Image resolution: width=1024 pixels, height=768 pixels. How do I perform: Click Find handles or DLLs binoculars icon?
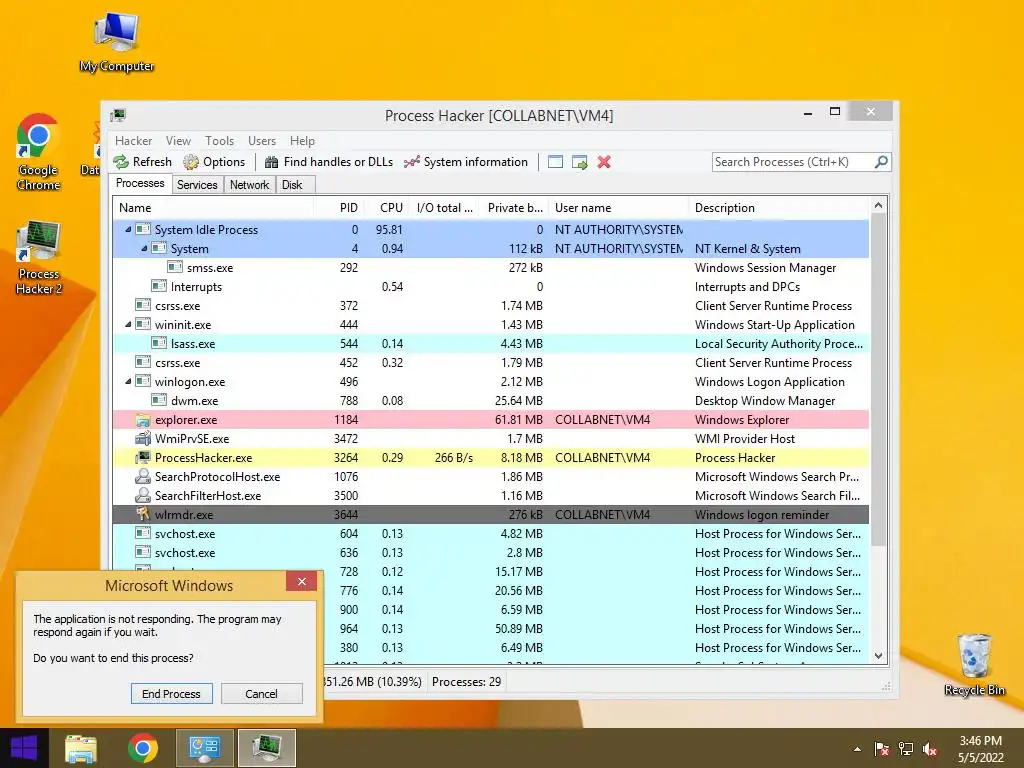271,162
